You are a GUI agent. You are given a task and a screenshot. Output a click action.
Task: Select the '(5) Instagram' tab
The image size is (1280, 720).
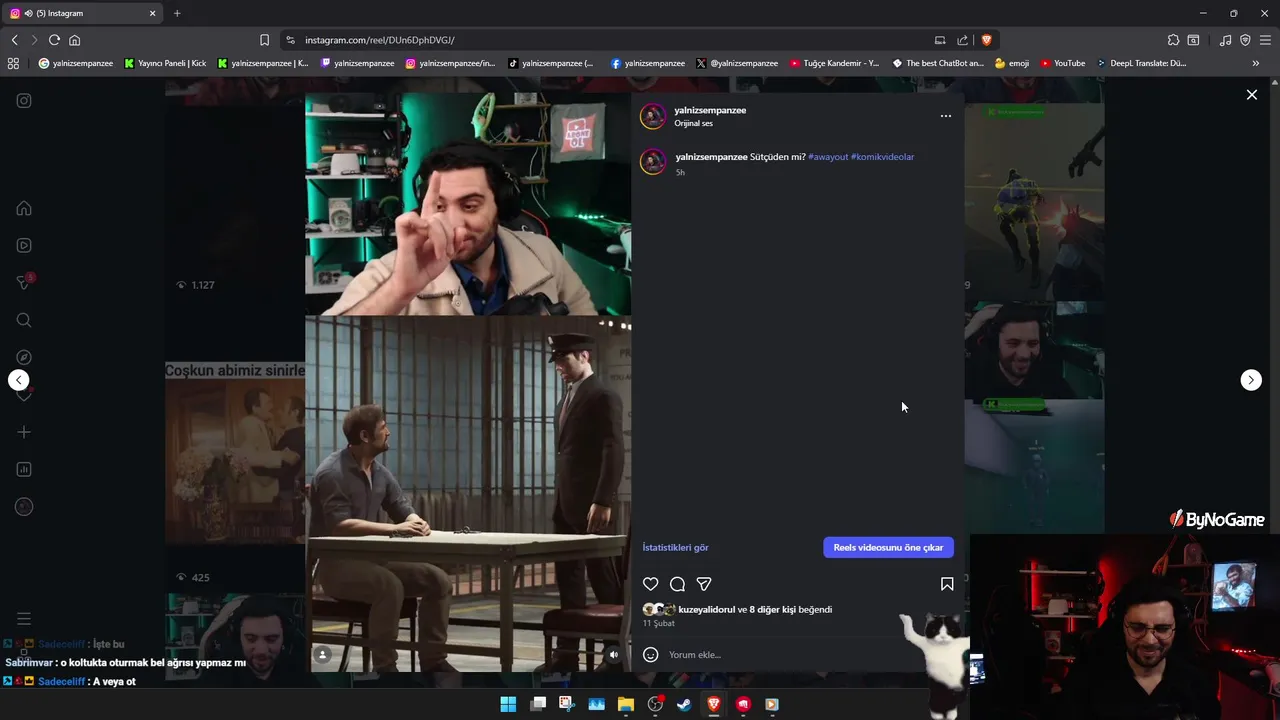82,13
